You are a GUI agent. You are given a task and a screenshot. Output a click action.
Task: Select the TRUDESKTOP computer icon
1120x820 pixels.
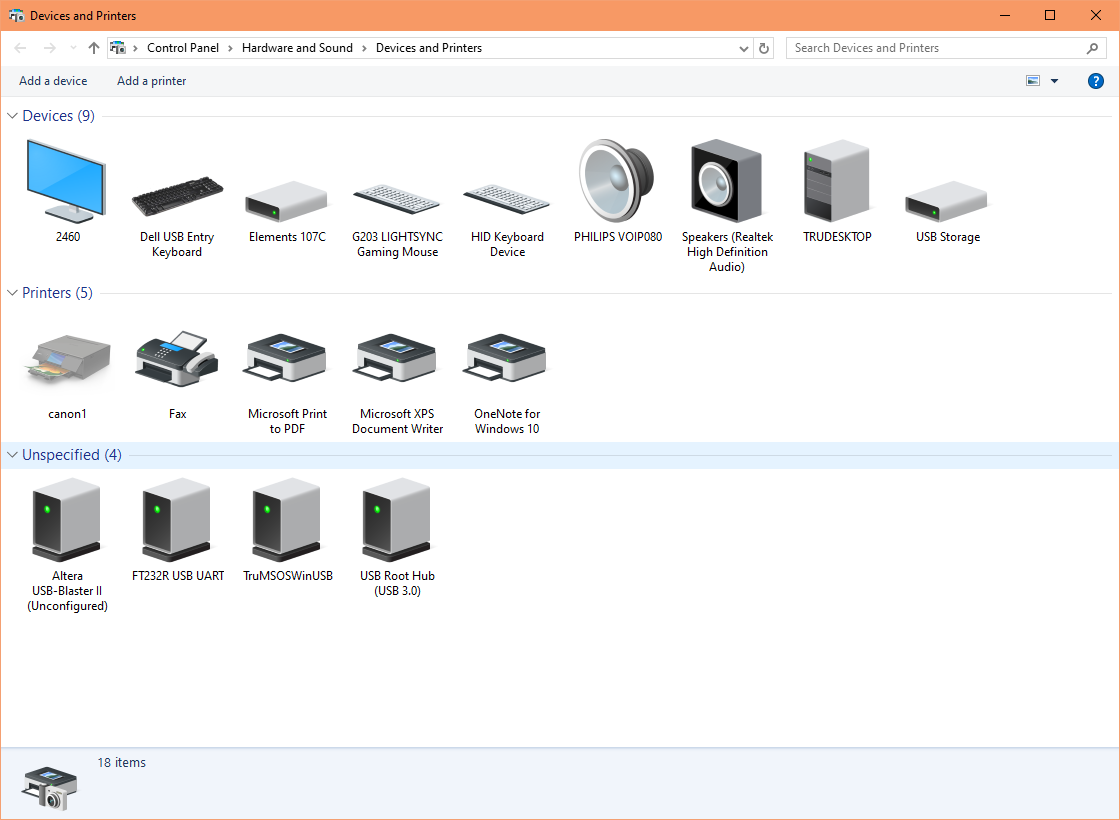(836, 181)
